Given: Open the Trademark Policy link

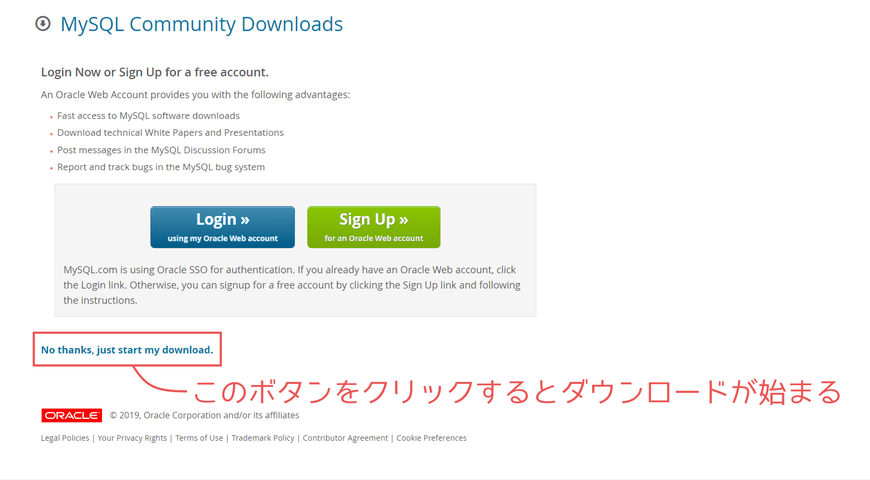Looking at the screenshot, I should [263, 438].
